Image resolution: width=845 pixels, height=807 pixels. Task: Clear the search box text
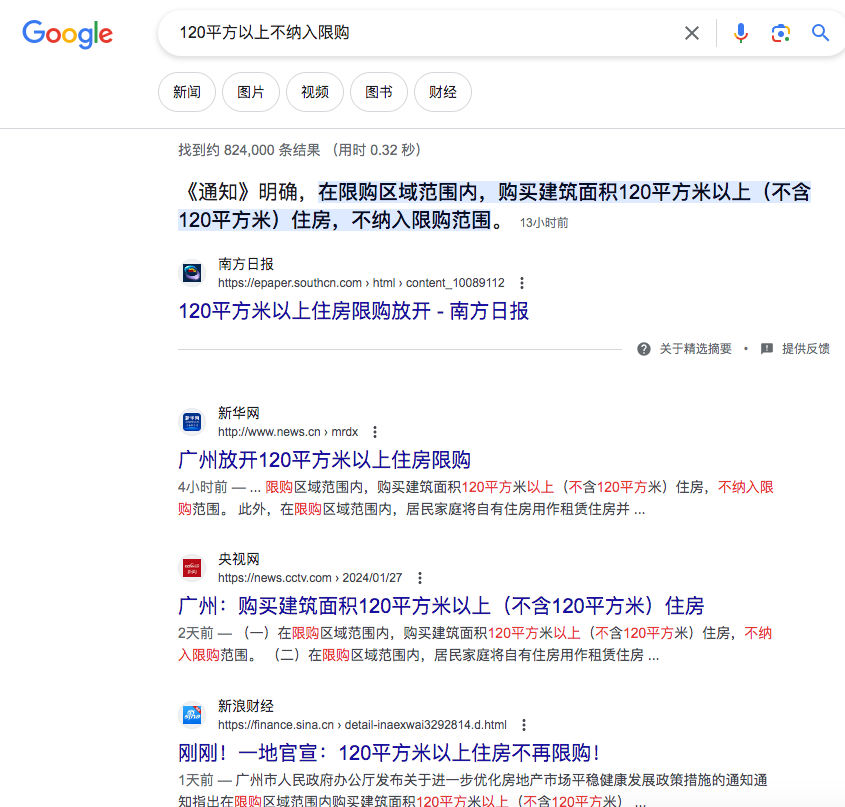click(x=692, y=33)
